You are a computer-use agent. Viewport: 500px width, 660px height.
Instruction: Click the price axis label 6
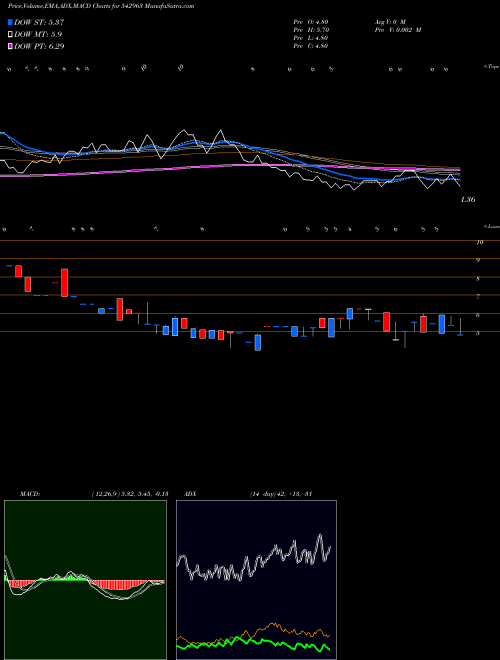[478, 315]
